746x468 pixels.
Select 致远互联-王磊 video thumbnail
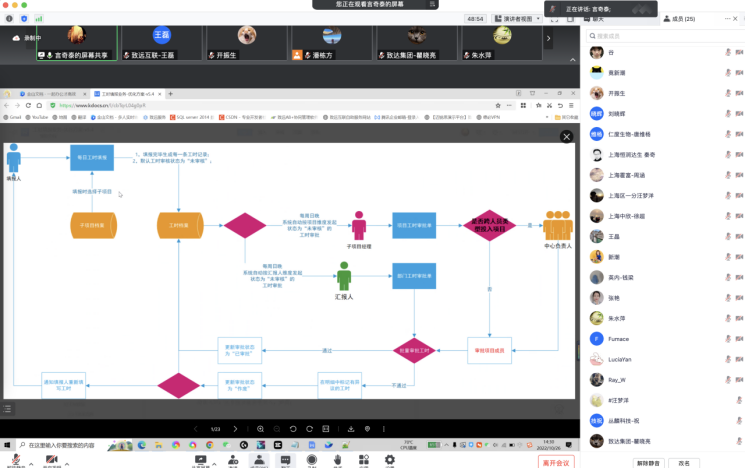[x=162, y=43]
